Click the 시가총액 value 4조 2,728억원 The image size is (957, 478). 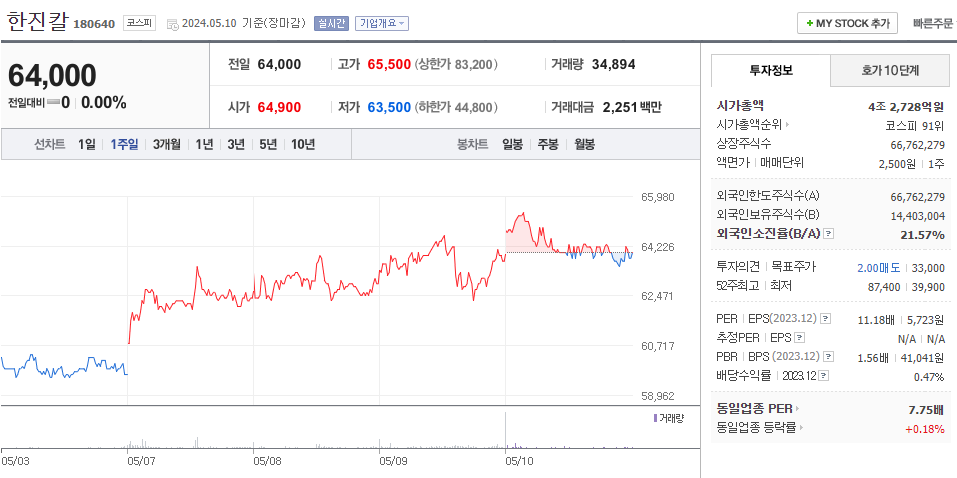(x=906, y=106)
